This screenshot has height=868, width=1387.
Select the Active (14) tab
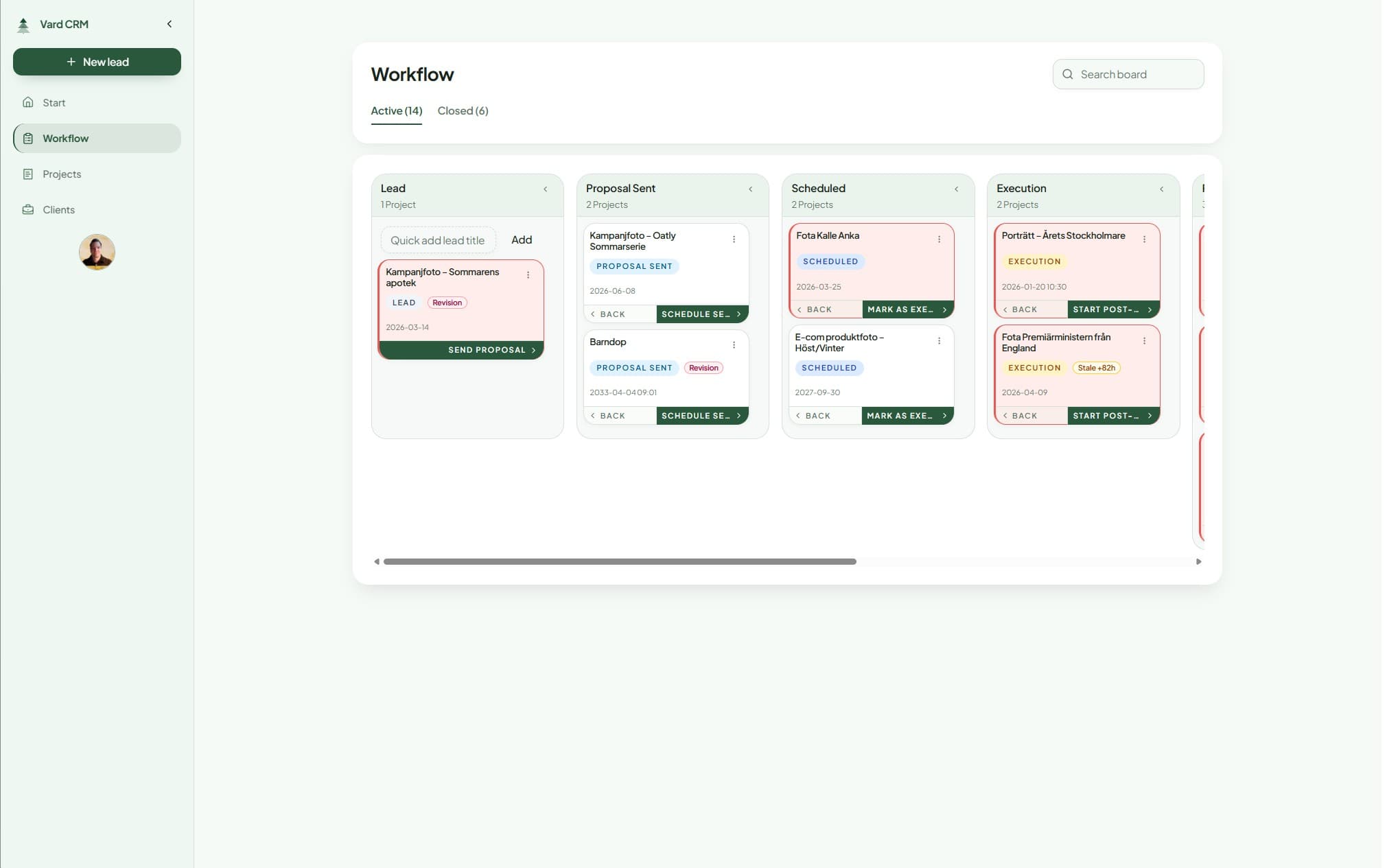click(x=396, y=110)
